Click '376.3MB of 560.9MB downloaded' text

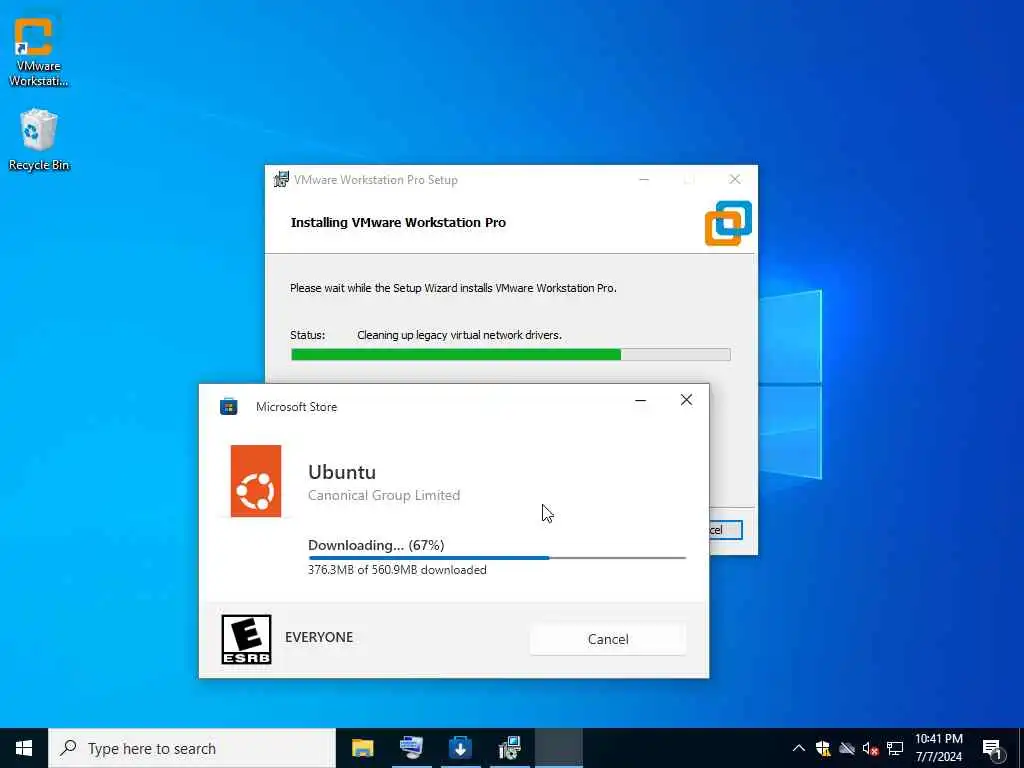(x=397, y=570)
